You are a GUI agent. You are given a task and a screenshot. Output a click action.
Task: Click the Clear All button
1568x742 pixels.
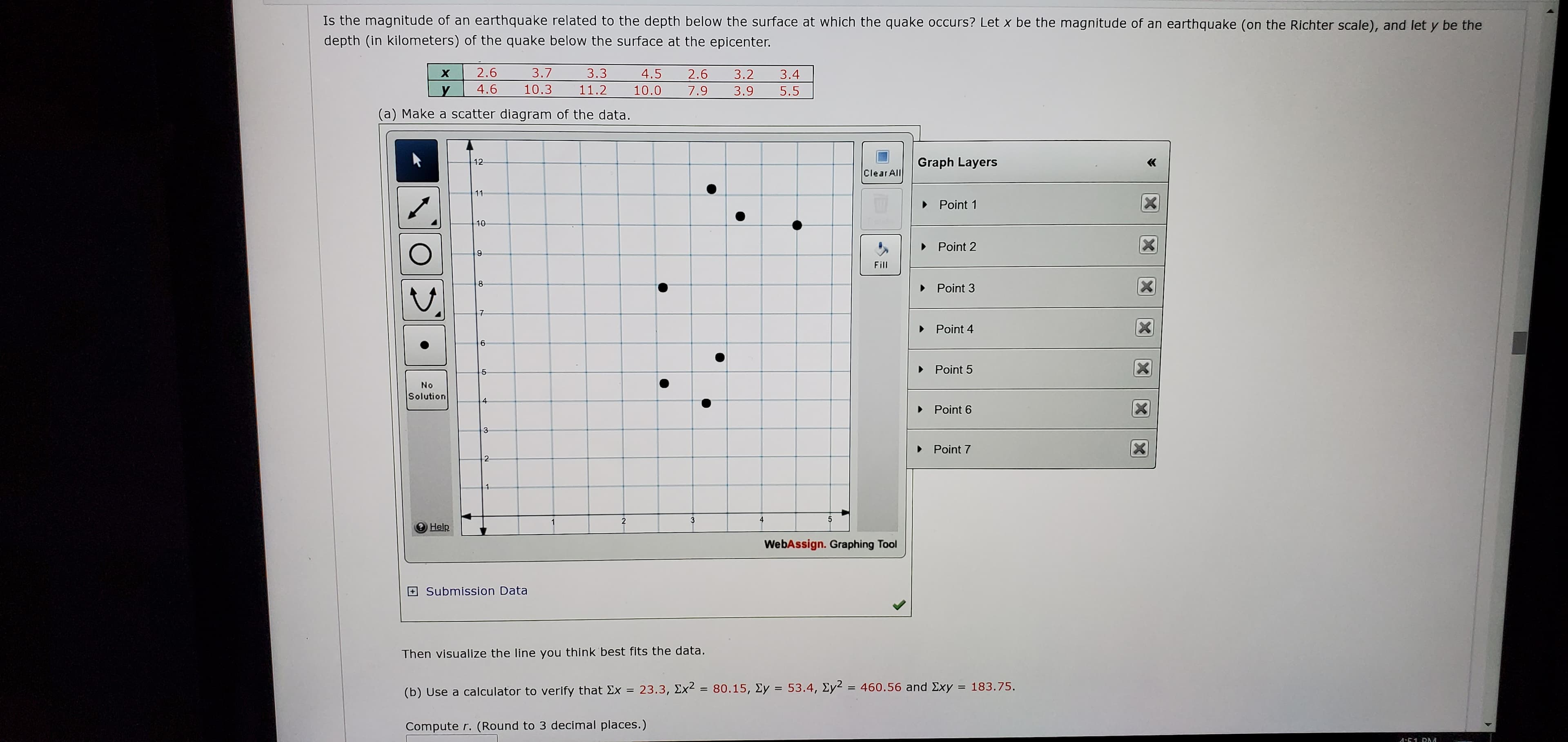coord(882,163)
